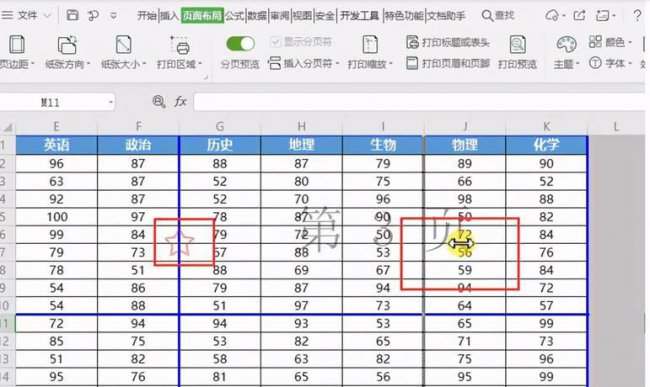
Task: Open the 数据 tab
Action: click(x=257, y=16)
